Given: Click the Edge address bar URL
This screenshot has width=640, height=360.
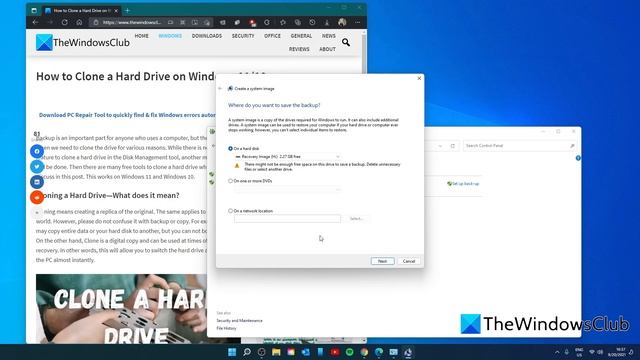Looking at the screenshot, I should (x=132, y=22).
